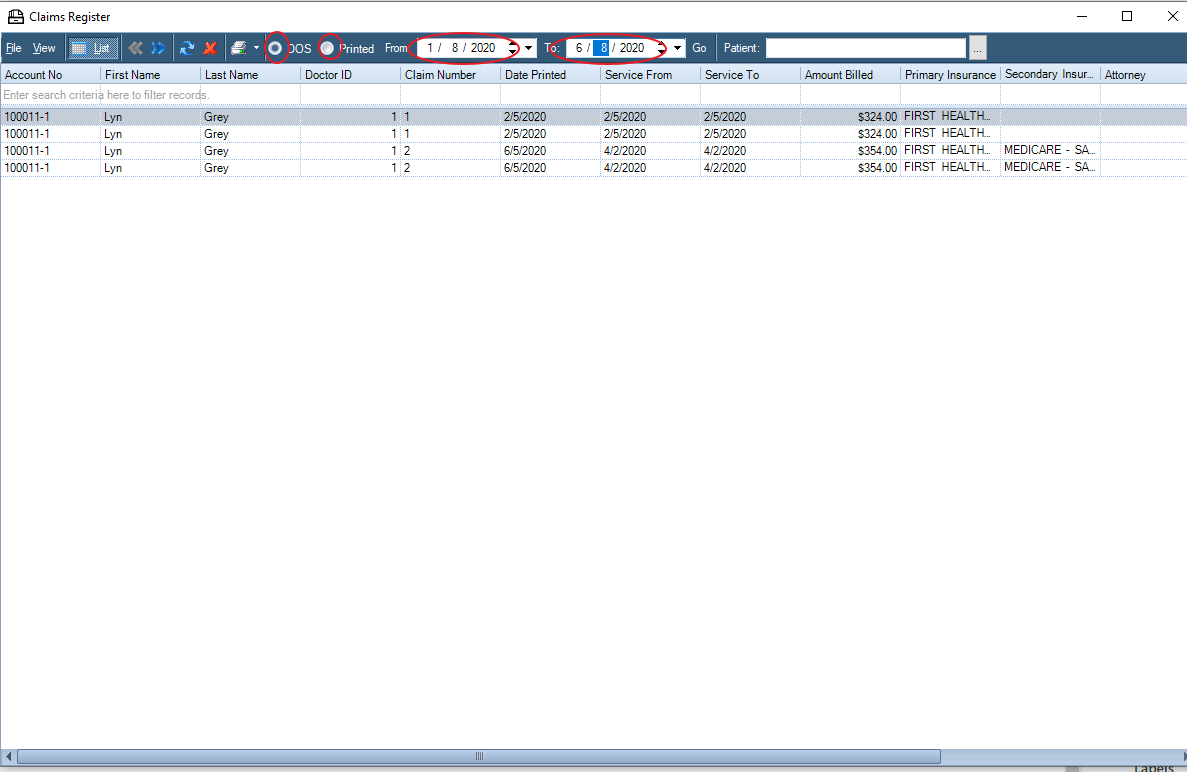The height and width of the screenshot is (772, 1187).
Task: Open the To date calendar dropdown
Action: 679,48
